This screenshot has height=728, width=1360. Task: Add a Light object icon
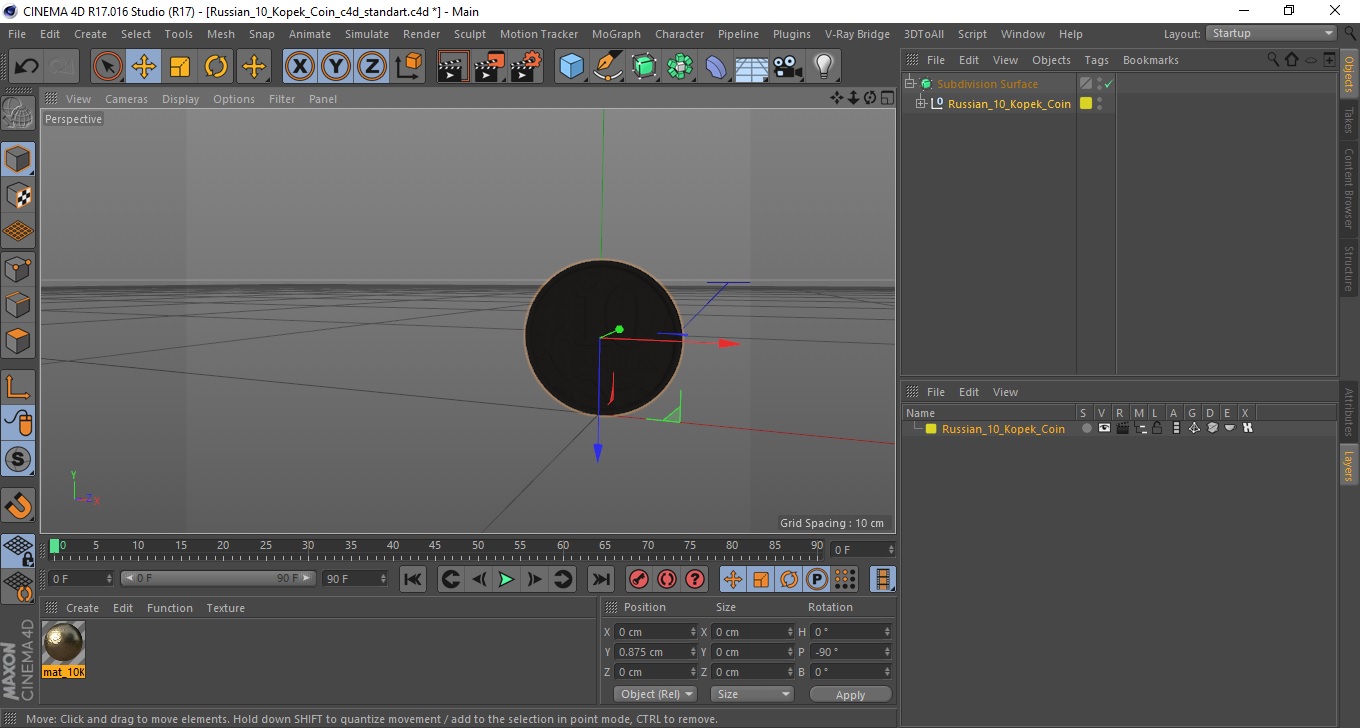pyautogui.click(x=823, y=67)
